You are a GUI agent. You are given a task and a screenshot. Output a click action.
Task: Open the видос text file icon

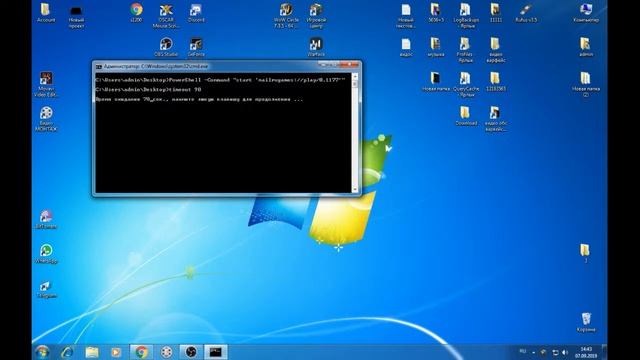click(x=406, y=47)
